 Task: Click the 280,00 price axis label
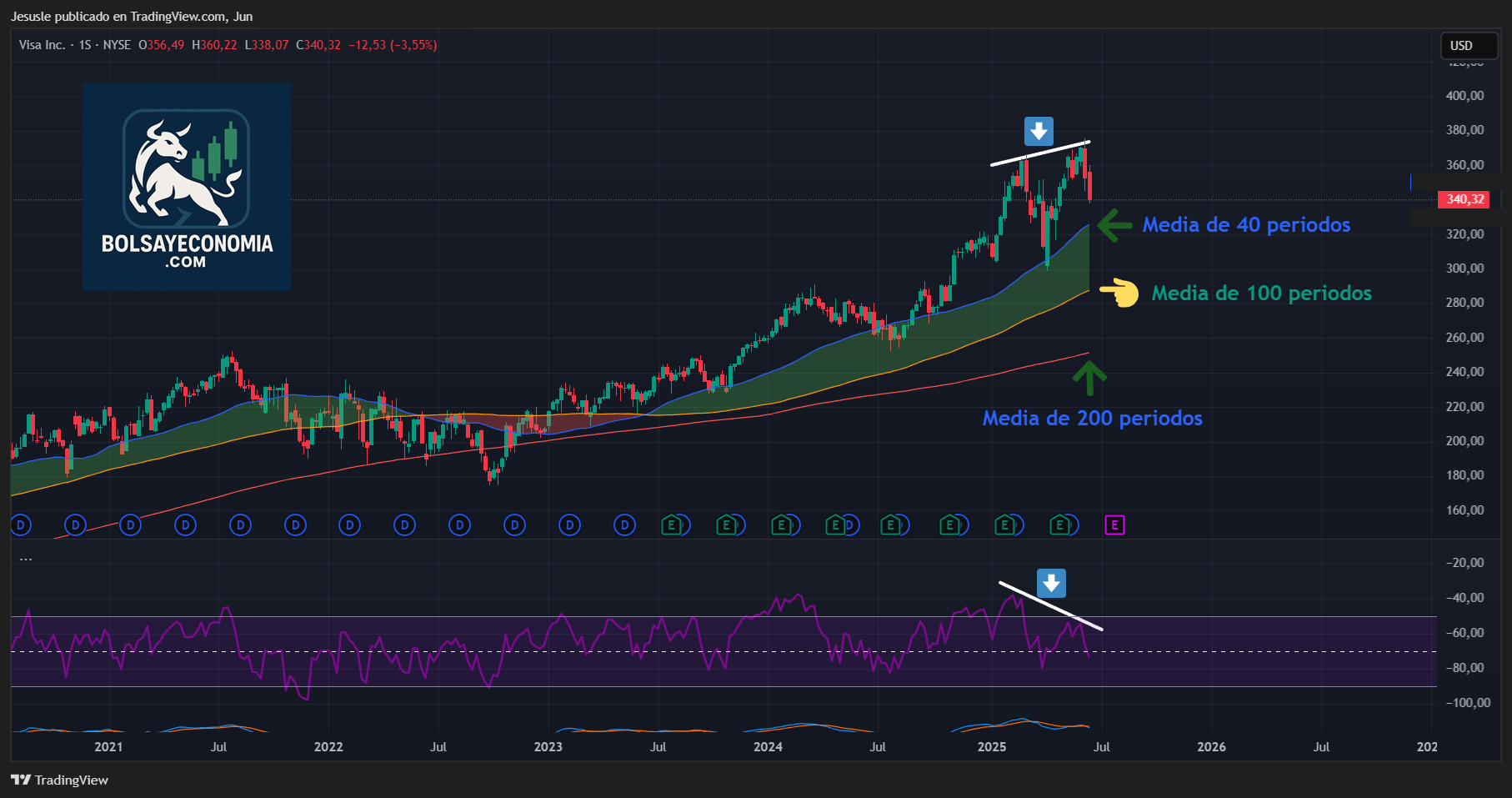point(1464,303)
